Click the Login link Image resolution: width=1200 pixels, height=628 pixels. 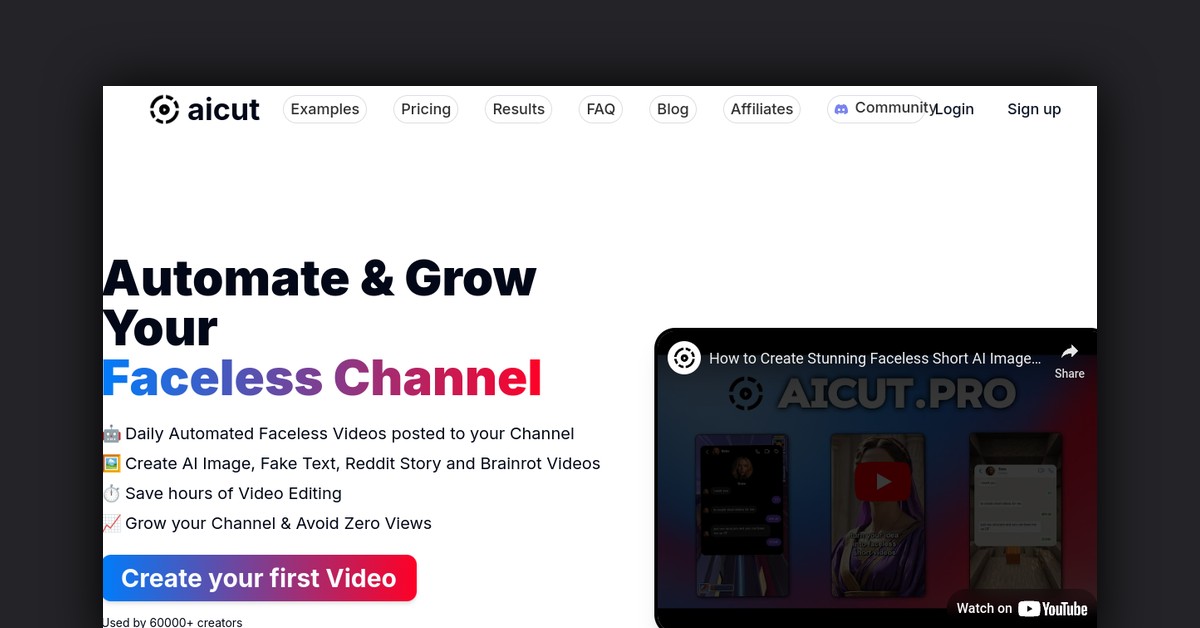click(955, 109)
